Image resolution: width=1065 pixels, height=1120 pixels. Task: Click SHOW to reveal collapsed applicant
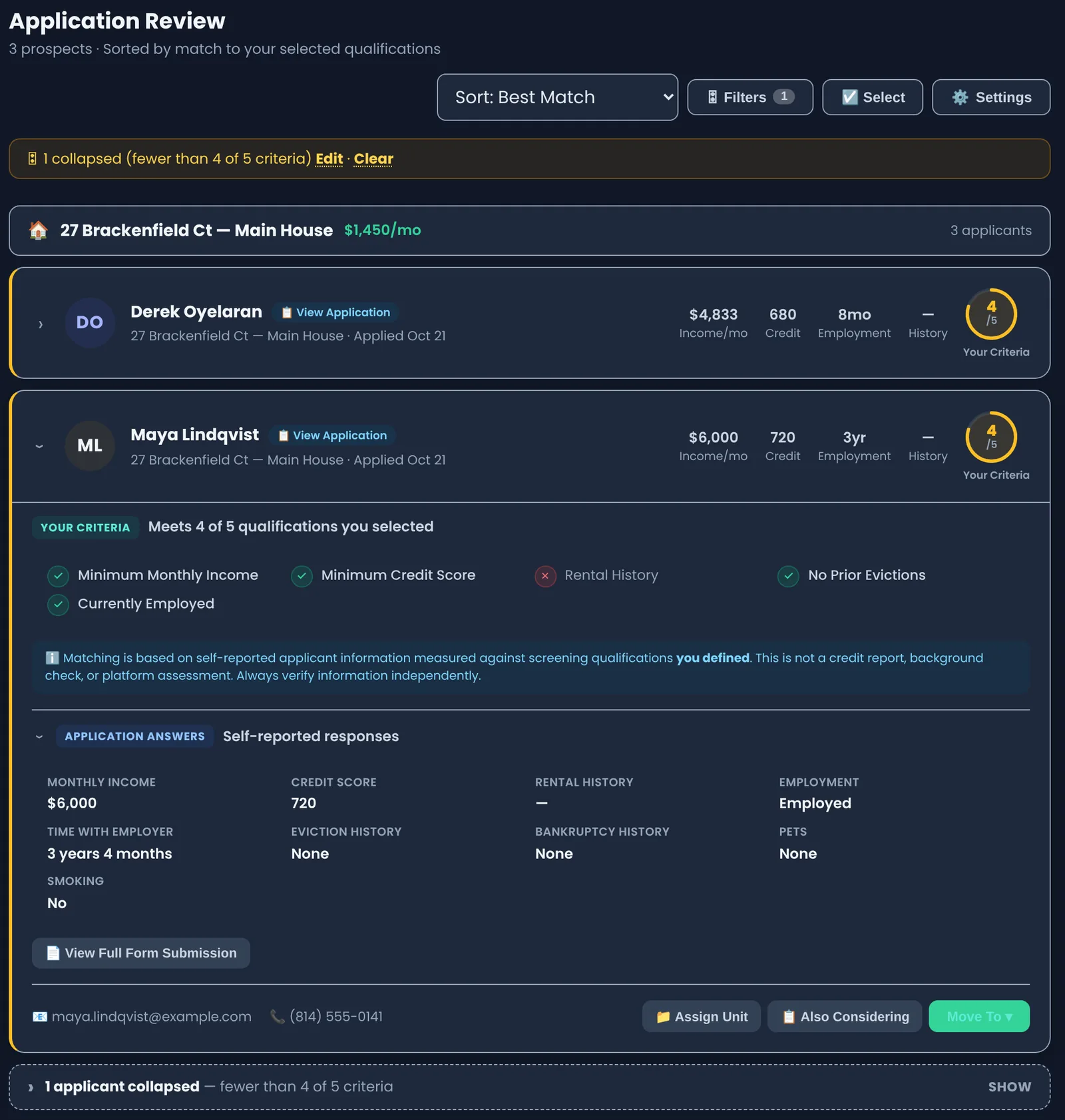1009,1087
